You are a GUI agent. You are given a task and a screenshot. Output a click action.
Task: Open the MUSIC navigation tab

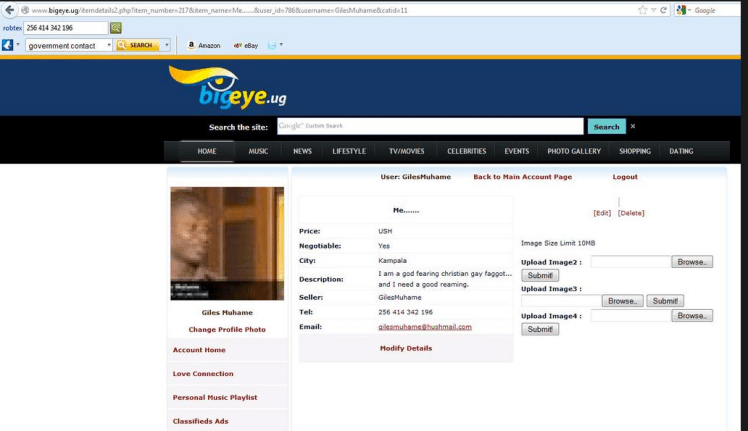coord(258,151)
